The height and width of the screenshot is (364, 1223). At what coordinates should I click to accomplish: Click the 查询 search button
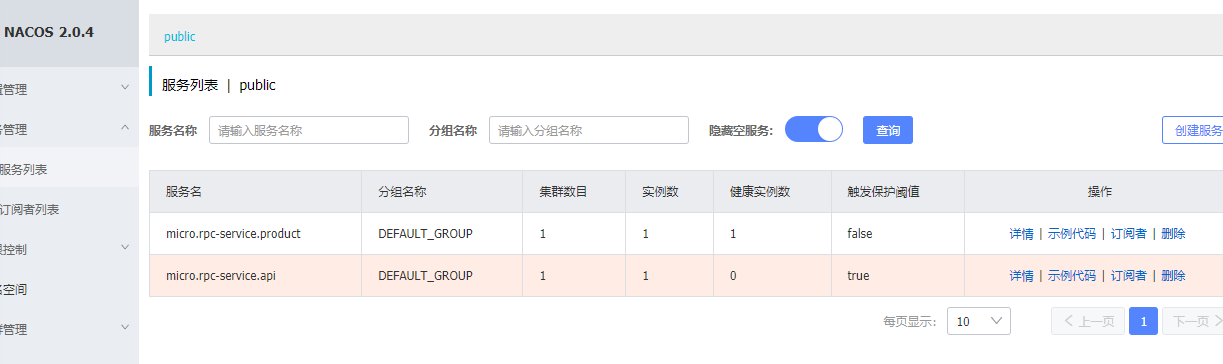[888, 130]
